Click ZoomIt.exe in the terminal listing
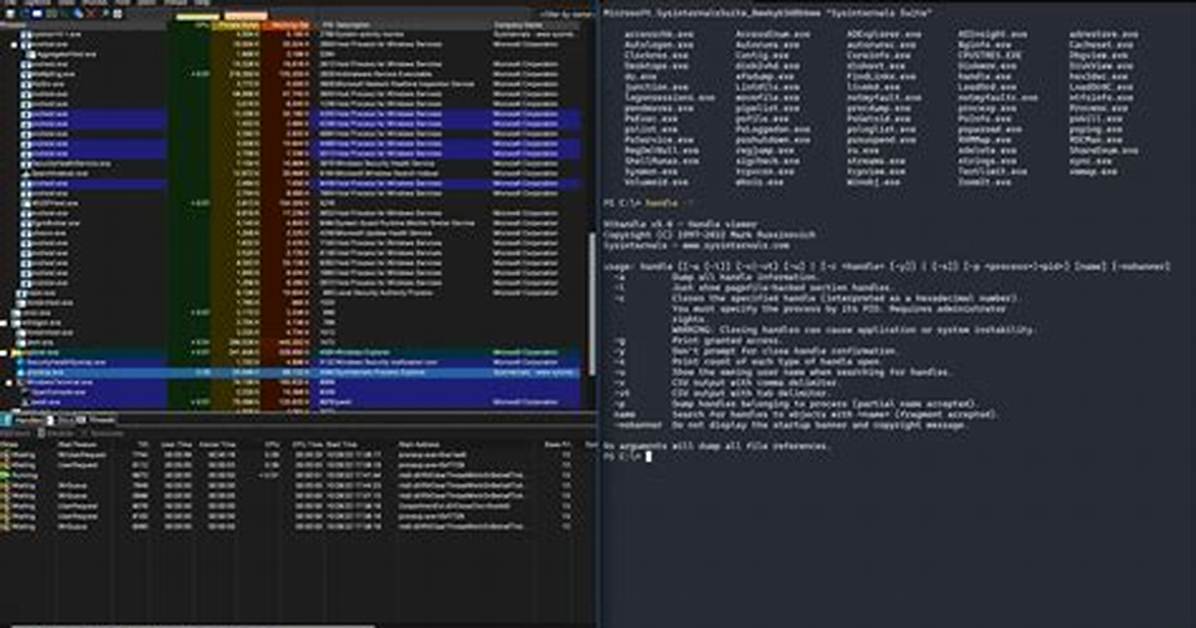The image size is (1196, 628). (985, 182)
